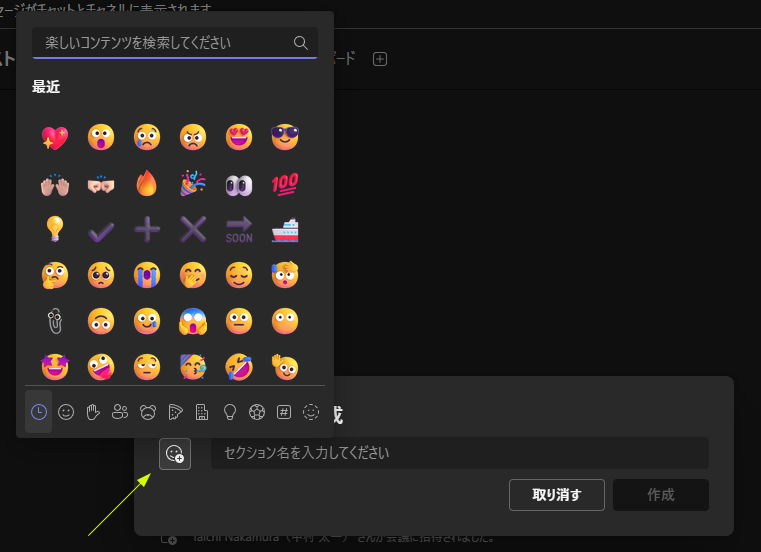Select the sparkling heart emoji
This screenshot has height=552, width=761.
coord(54,137)
